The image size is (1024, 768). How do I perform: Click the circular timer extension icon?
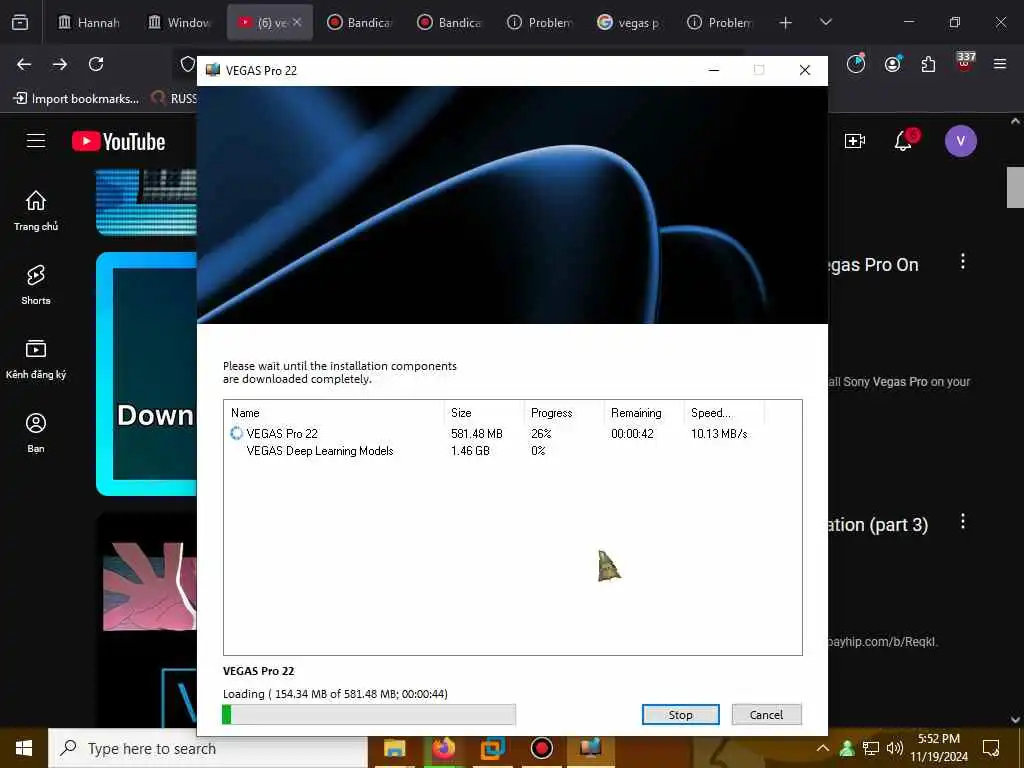coord(856,63)
